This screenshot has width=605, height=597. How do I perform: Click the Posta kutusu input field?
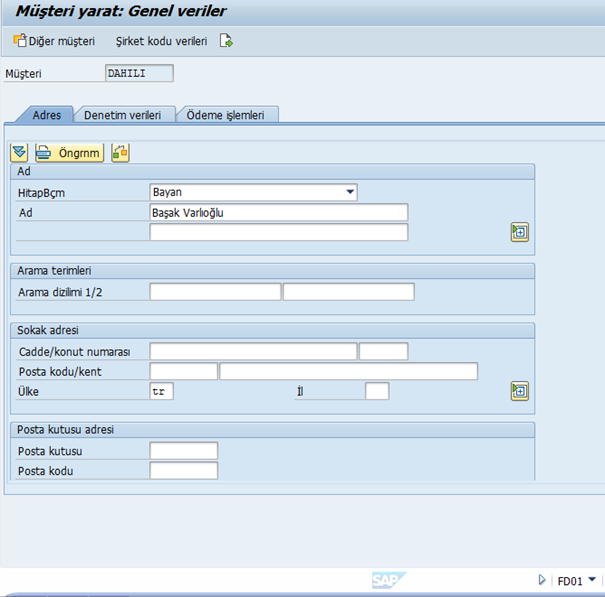pos(183,451)
